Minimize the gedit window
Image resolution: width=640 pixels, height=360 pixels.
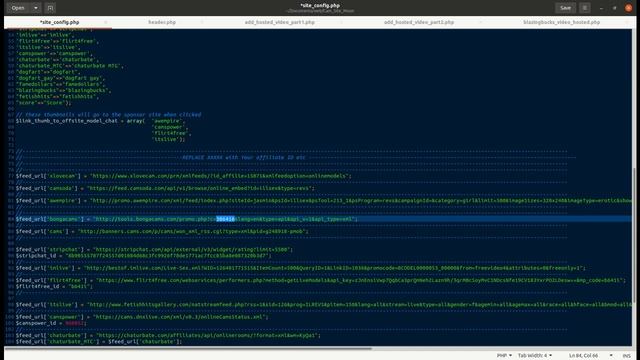click(x=601, y=8)
